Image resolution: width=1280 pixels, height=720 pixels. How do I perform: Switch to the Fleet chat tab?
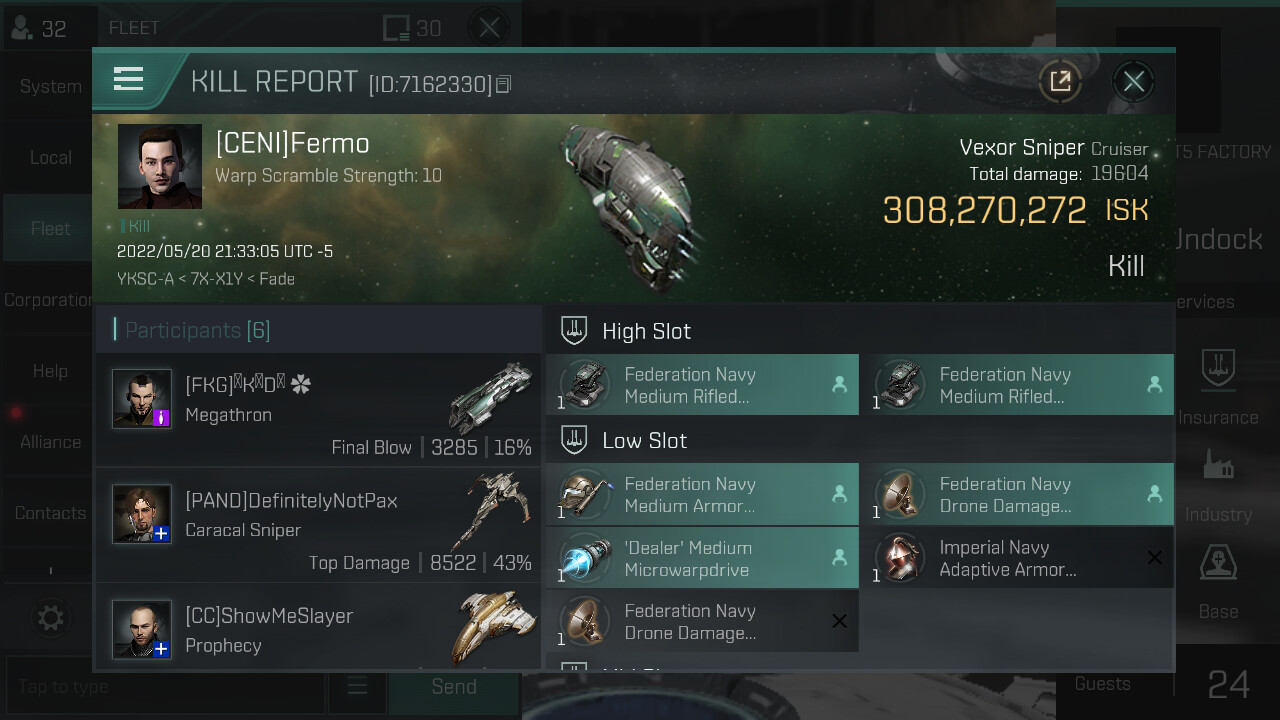50,228
